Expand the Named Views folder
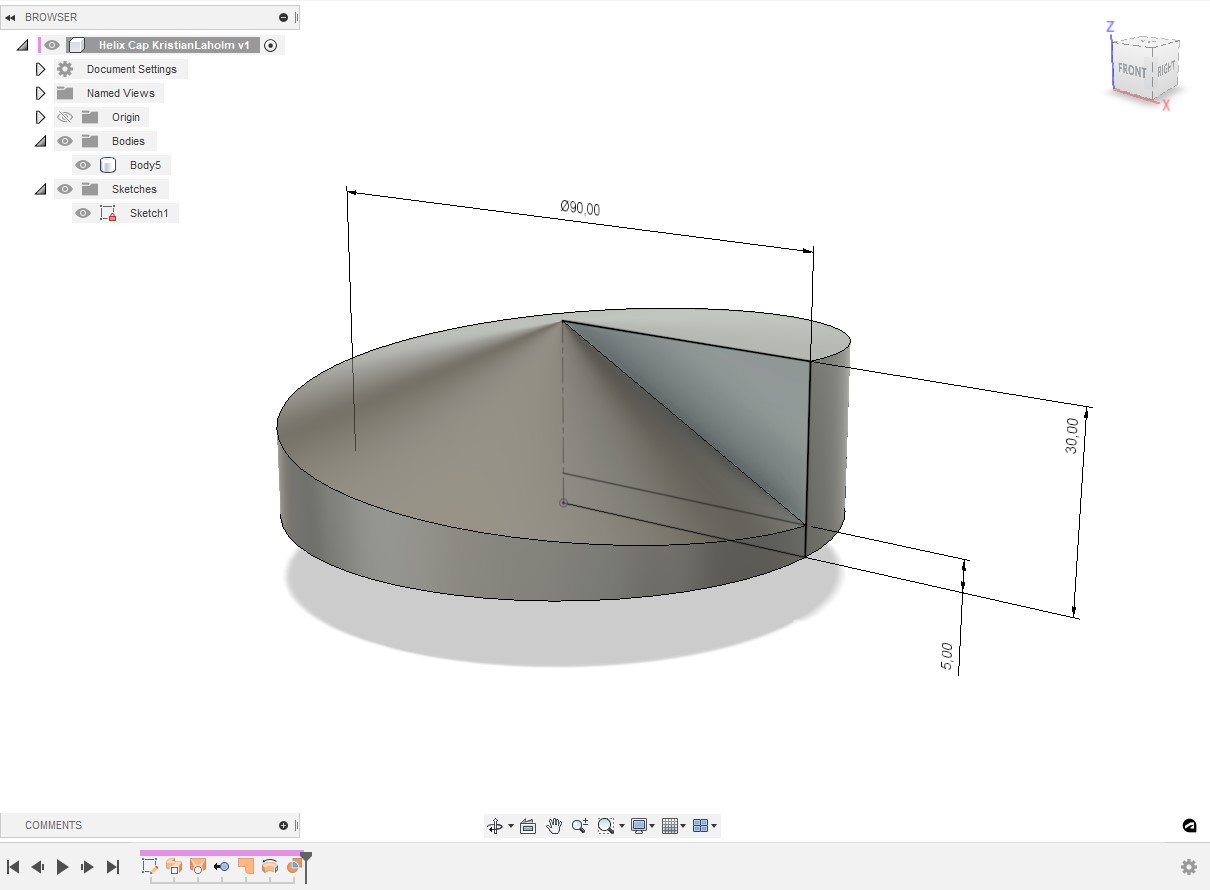Image resolution: width=1210 pixels, height=890 pixels. pyautogui.click(x=40, y=92)
